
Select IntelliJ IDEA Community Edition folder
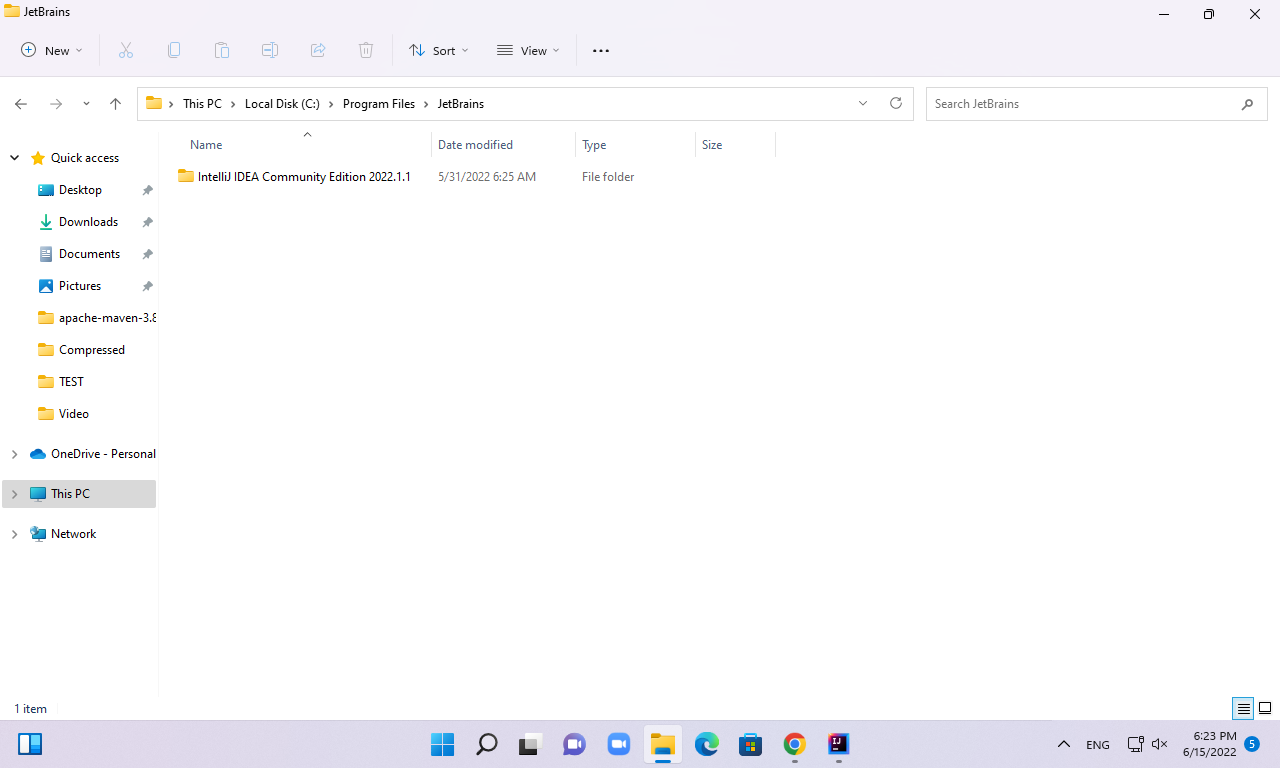304,177
